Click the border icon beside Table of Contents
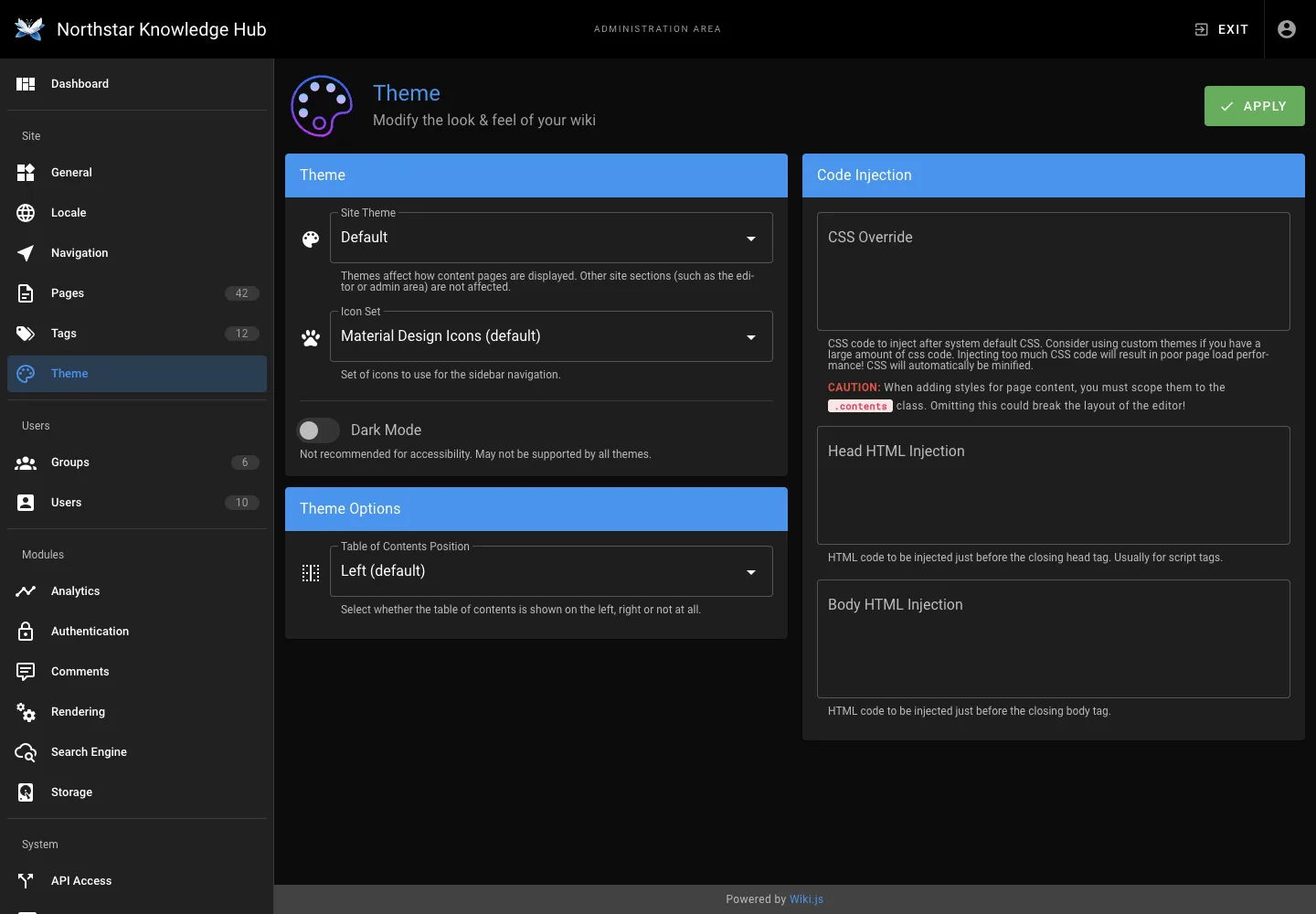This screenshot has width=1316, height=914. pos(311,573)
